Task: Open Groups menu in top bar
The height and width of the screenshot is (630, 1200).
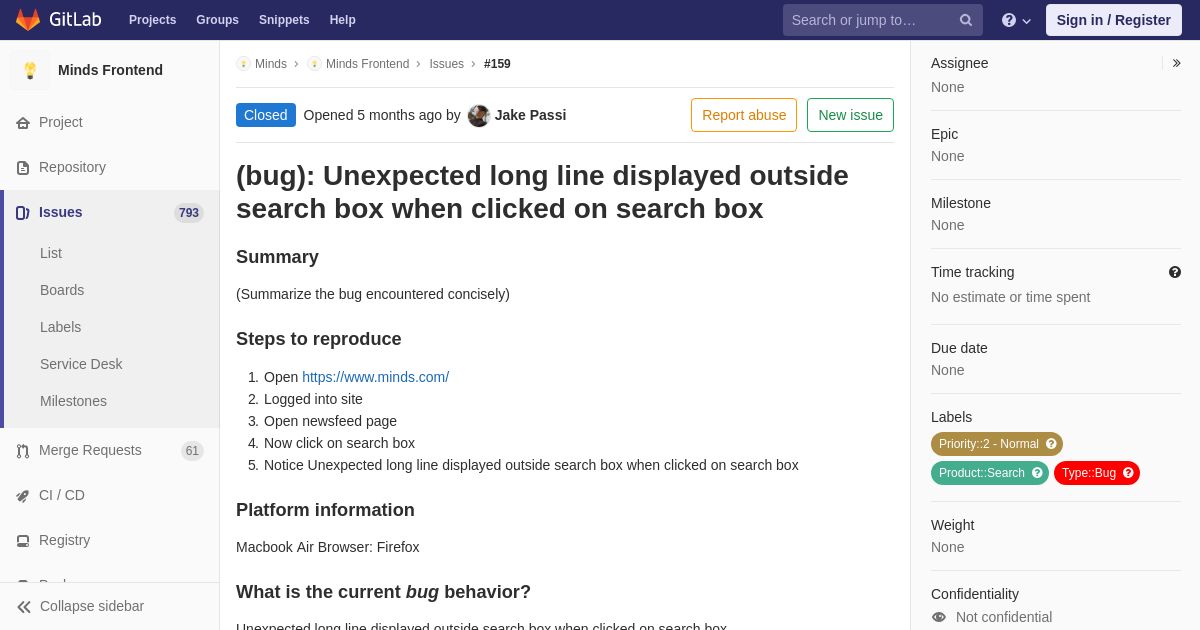Action: [217, 20]
